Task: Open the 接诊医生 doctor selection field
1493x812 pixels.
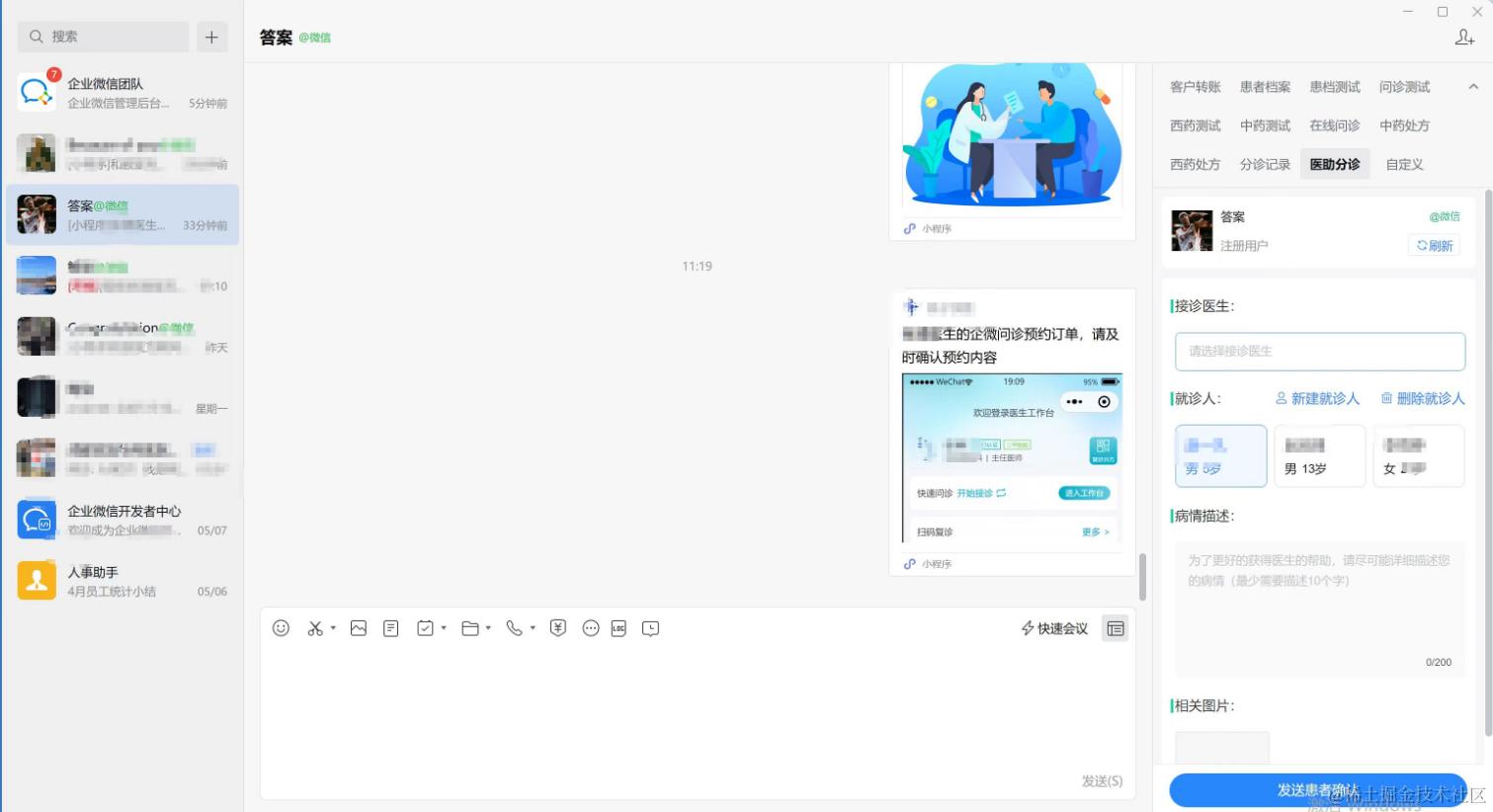Action: click(x=1319, y=351)
